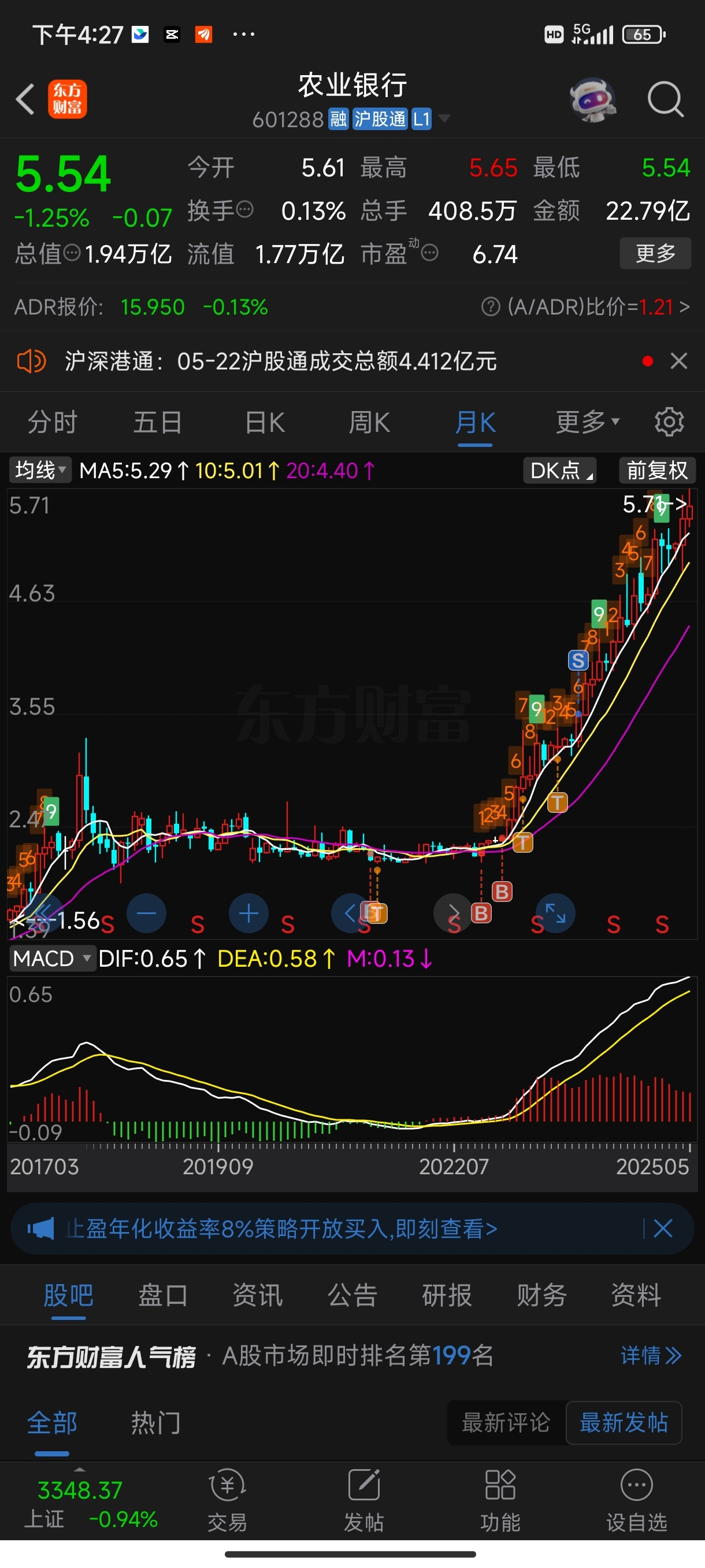
Task: Tap the 换手 info icon
Action: (x=244, y=210)
